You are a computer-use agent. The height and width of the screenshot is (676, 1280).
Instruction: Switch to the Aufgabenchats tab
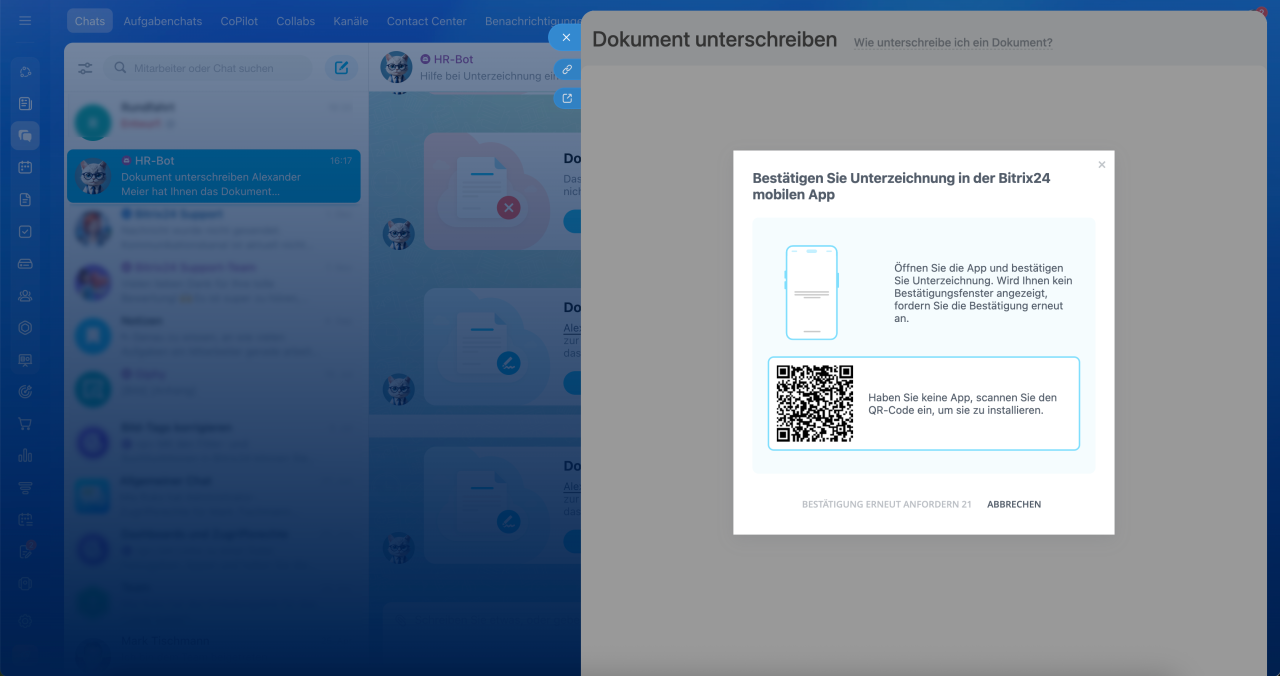[x=162, y=21]
